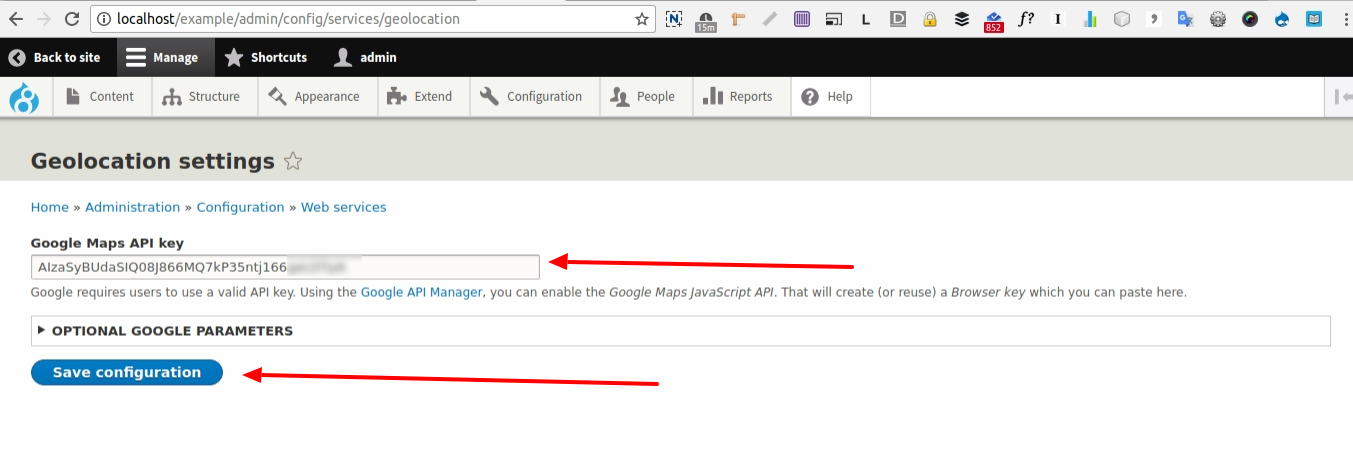Toggle the Manage toolbar tray

[x=164, y=58]
